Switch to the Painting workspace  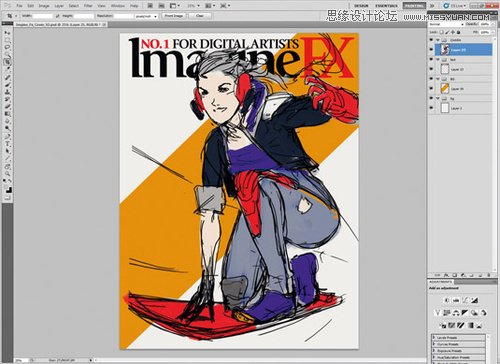tap(414, 6)
